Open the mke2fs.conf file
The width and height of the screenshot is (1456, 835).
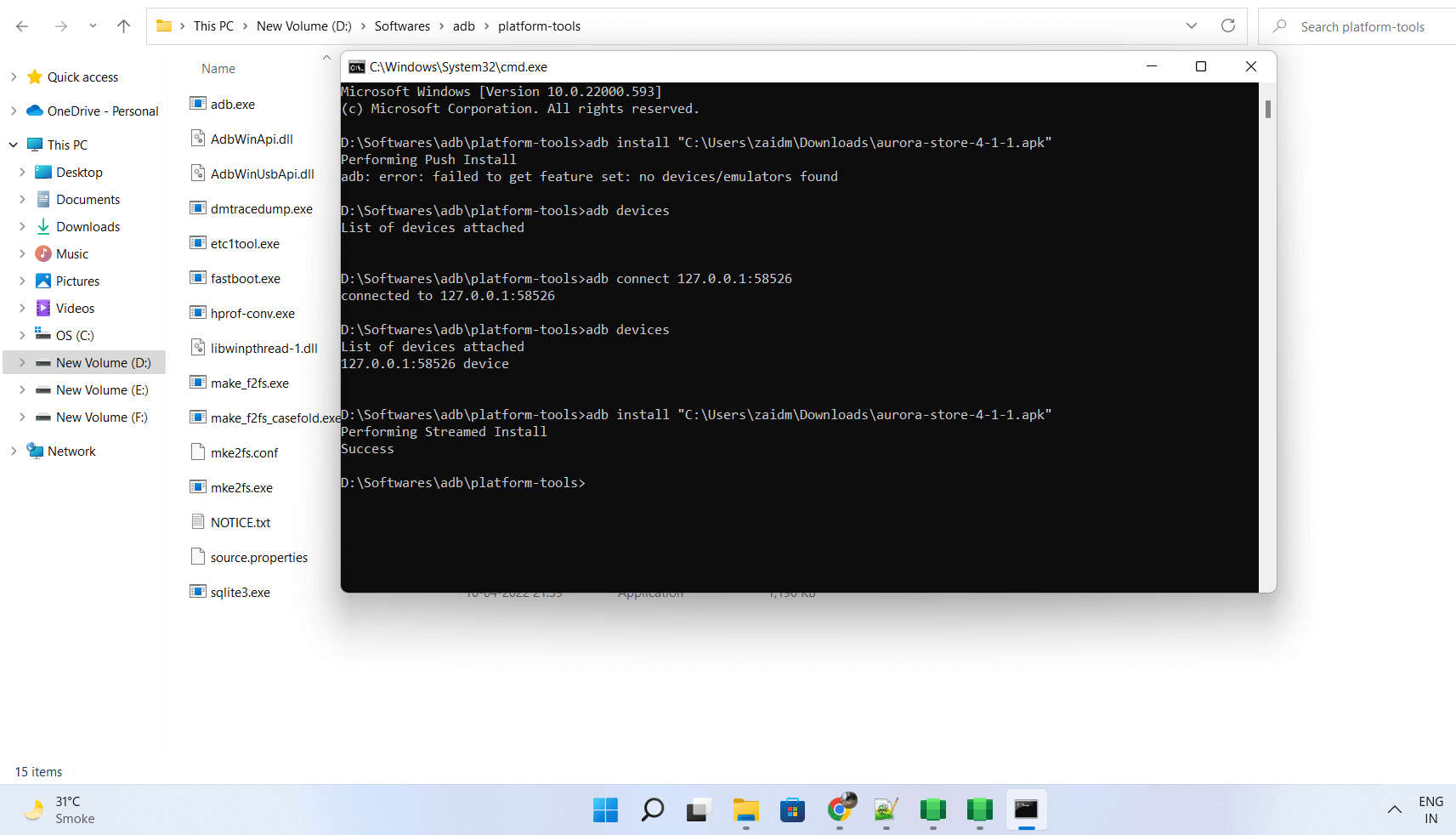[x=244, y=452]
